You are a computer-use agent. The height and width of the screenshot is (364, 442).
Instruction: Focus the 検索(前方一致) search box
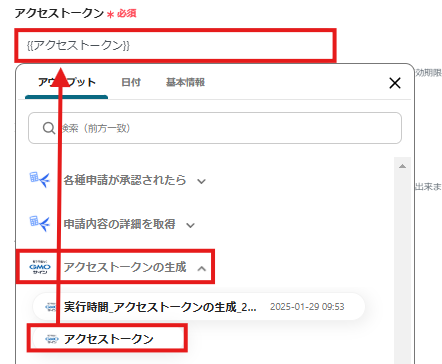tap(215, 128)
